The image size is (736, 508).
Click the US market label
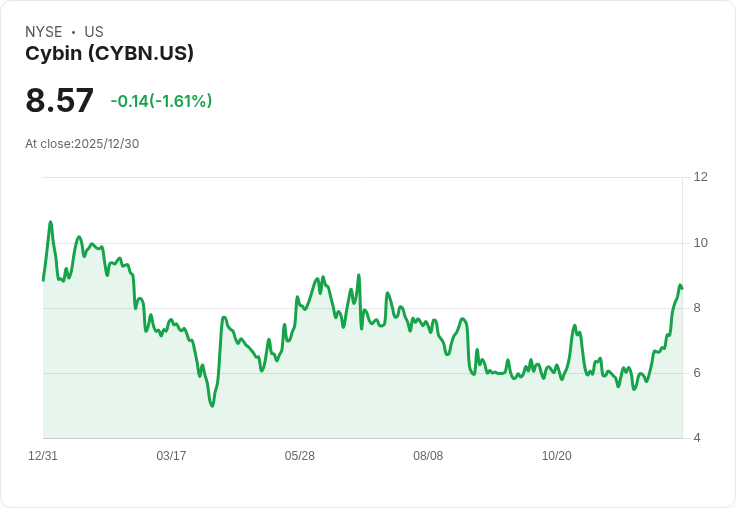[94, 32]
